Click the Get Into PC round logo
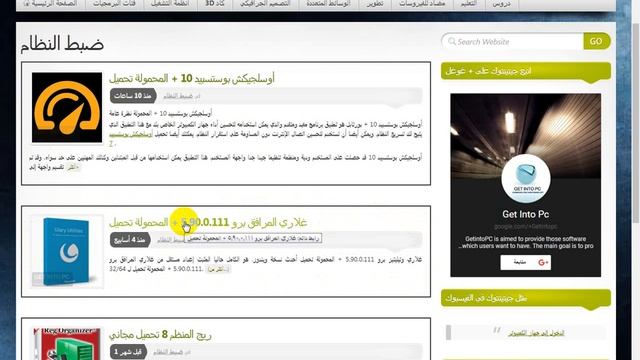 click(526, 178)
